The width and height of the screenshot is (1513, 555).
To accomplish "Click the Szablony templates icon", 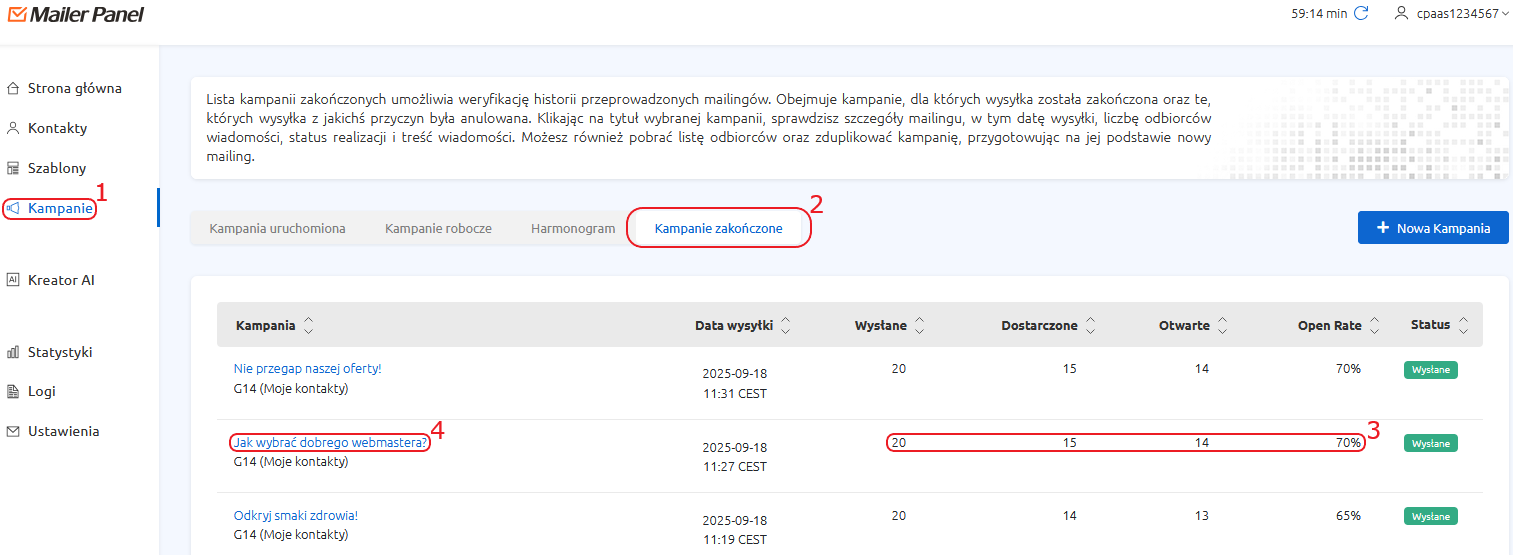I will click(13, 168).
